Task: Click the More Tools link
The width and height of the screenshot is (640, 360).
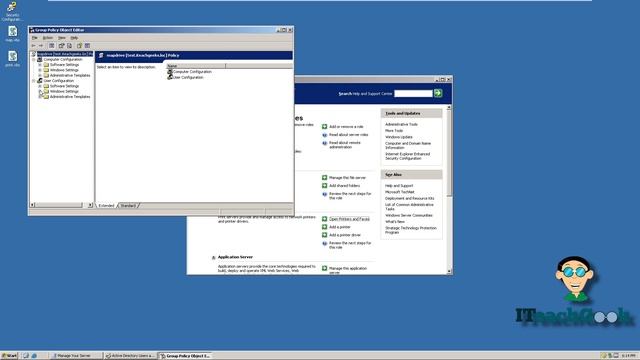Action: click(x=394, y=131)
